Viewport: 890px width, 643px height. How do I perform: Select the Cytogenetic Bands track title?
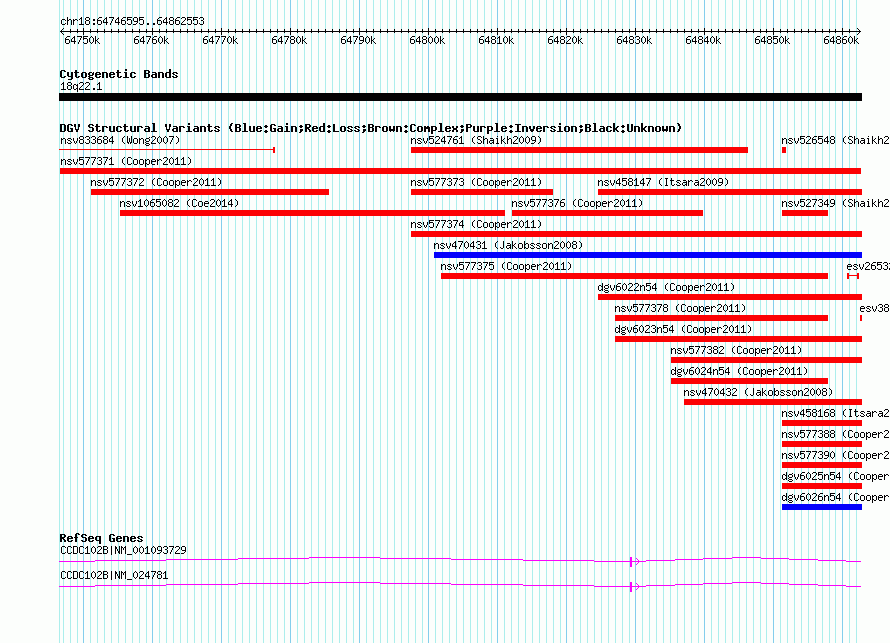[x=119, y=74]
